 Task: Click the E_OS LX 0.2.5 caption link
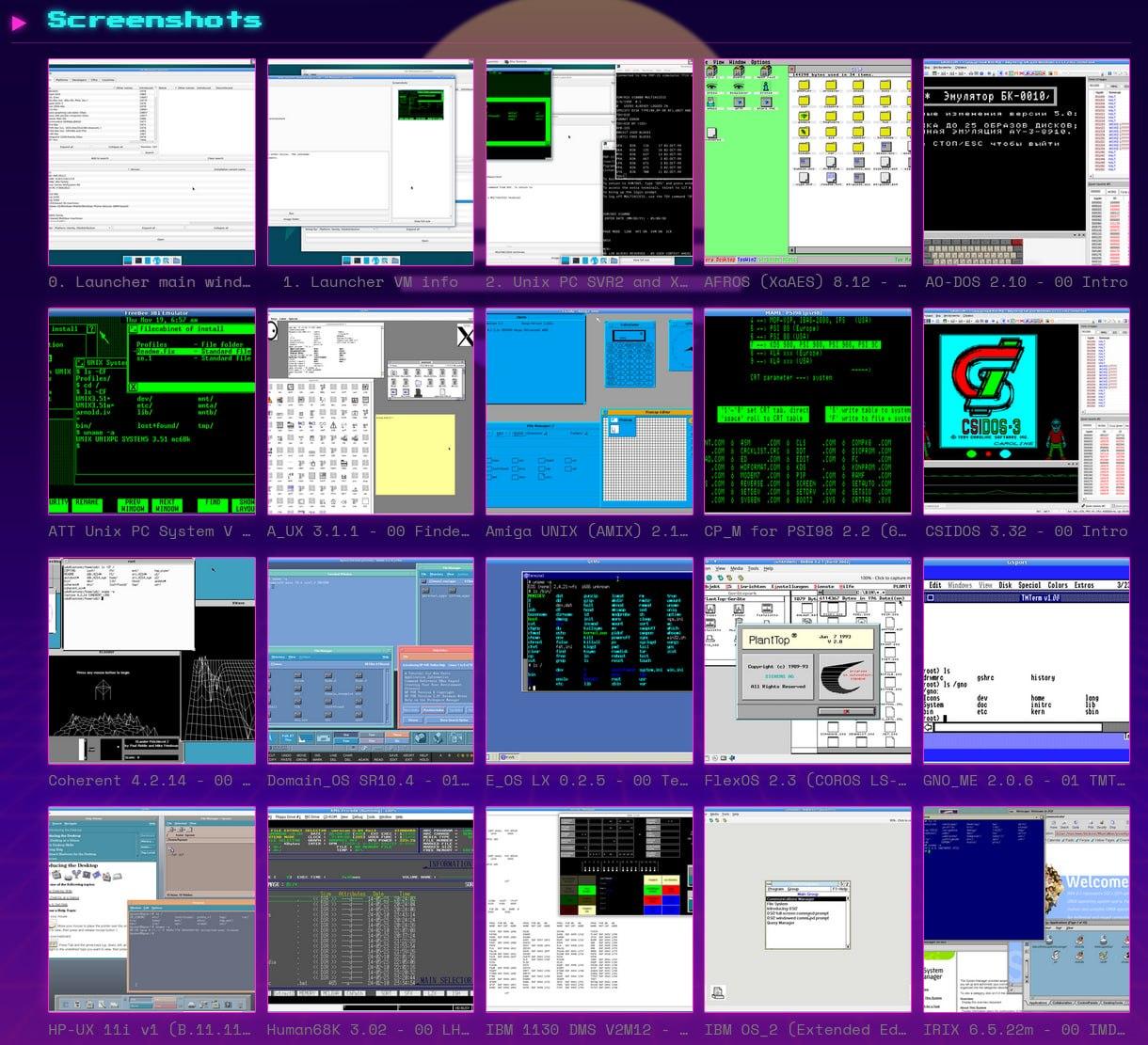coord(587,781)
